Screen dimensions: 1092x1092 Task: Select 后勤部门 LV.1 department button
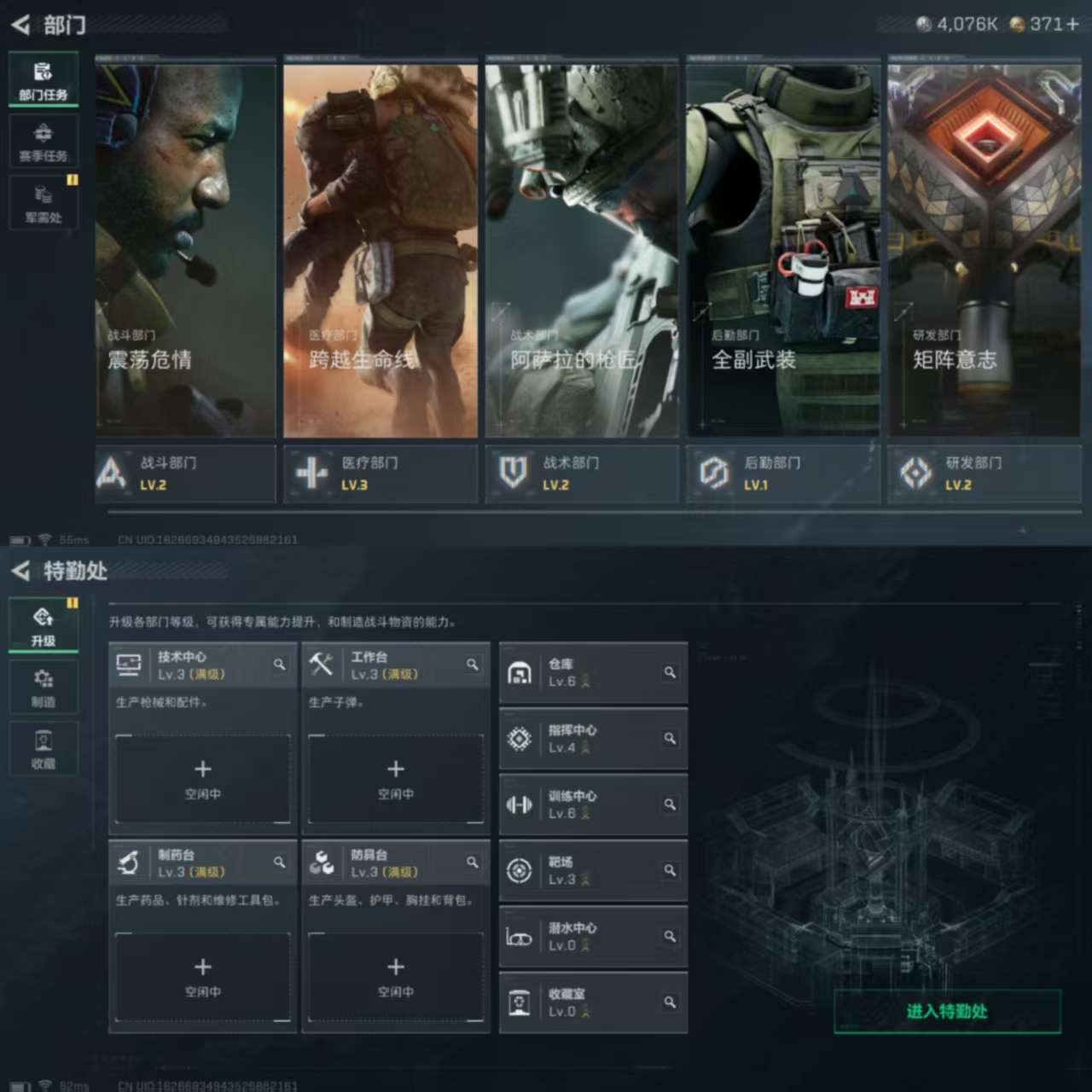[783, 473]
